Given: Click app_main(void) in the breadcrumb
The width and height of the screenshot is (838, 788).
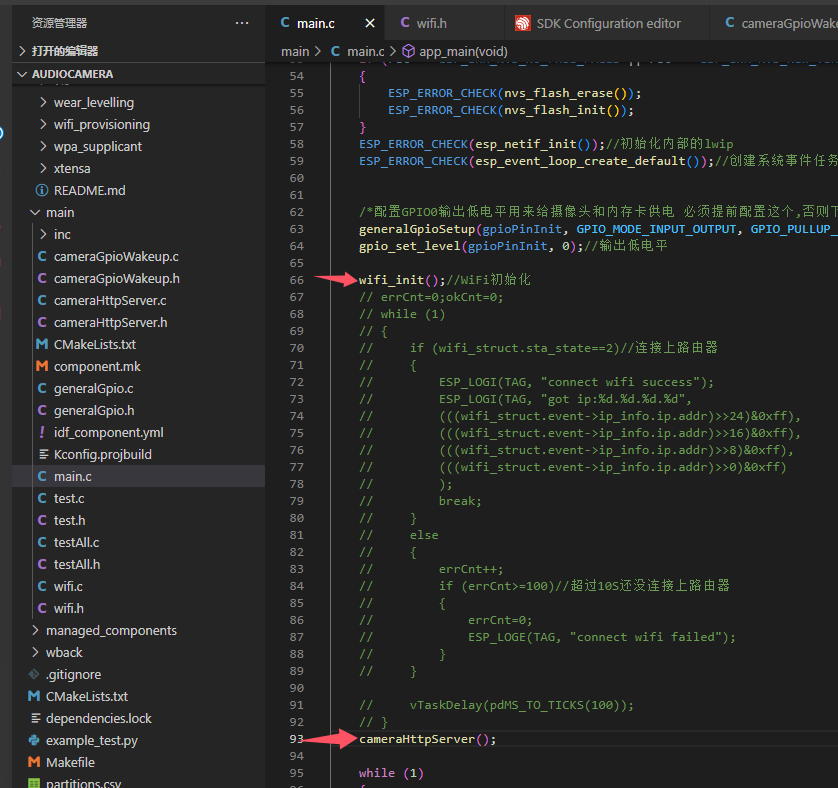Looking at the screenshot, I should [x=462, y=51].
